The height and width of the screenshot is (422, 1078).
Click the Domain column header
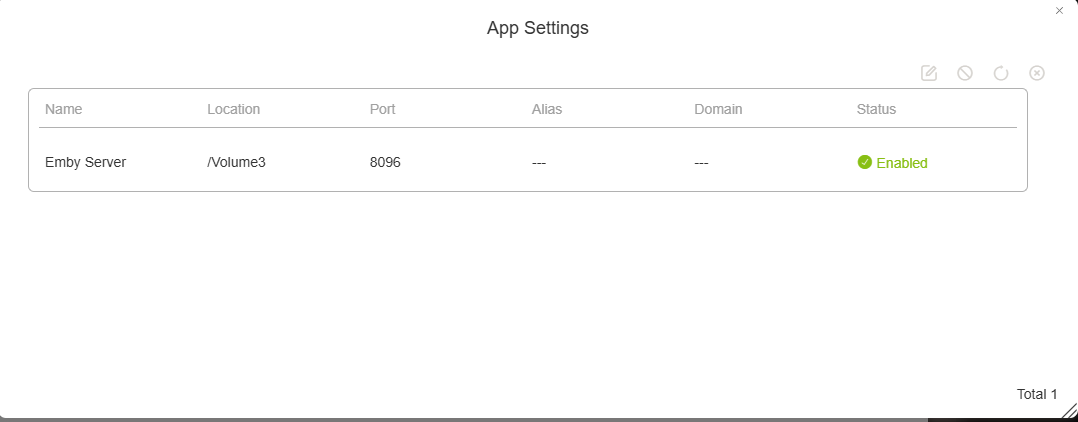pyautogui.click(x=718, y=109)
